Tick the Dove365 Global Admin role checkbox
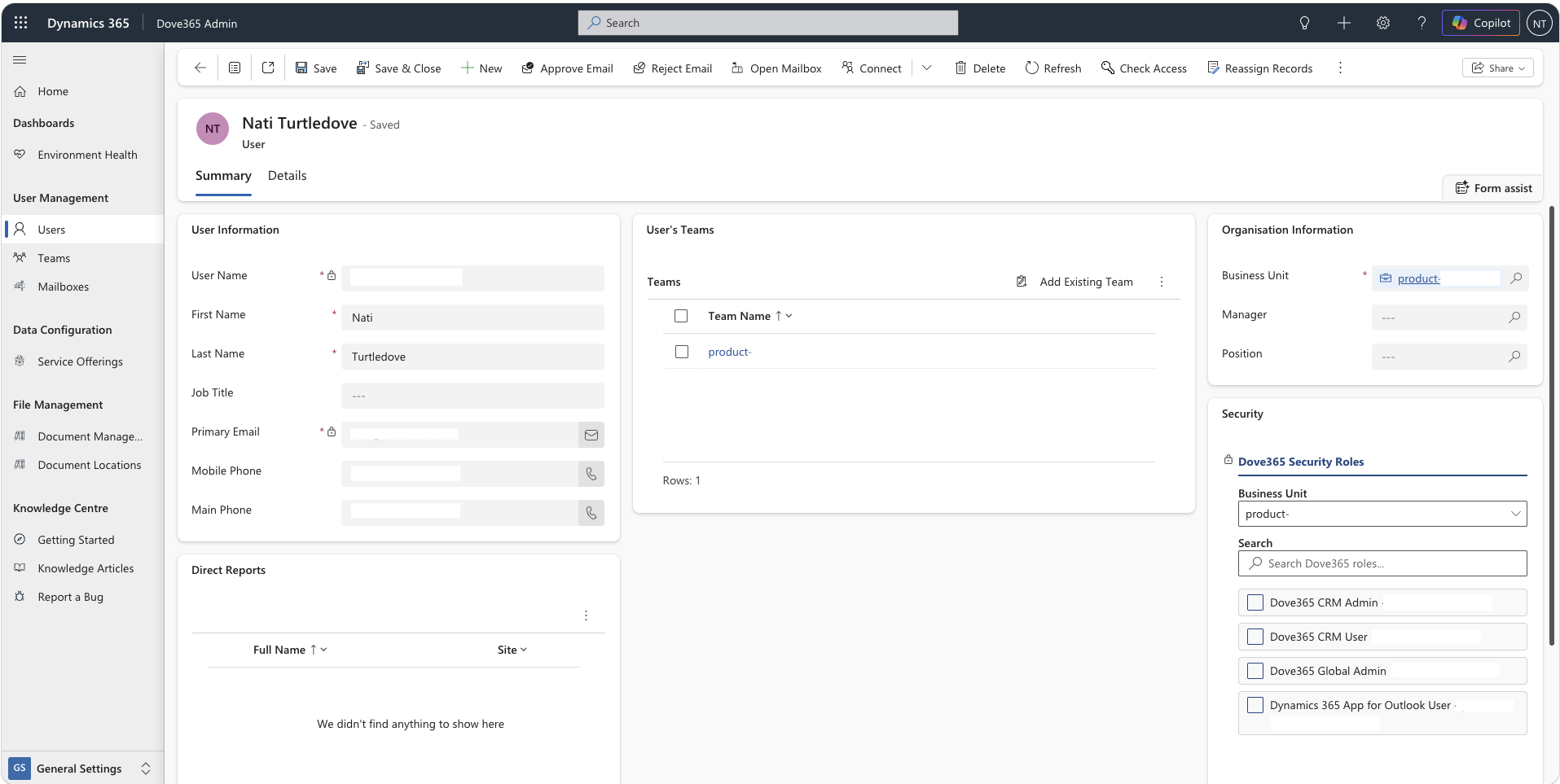This screenshot has width=1560, height=784. point(1255,671)
